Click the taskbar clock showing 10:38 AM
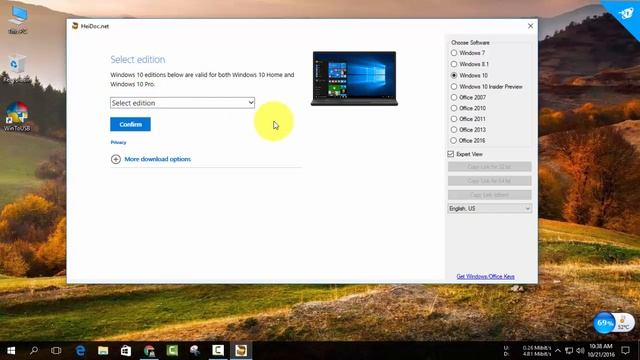Viewport: 640px width, 360px height. pos(601,350)
